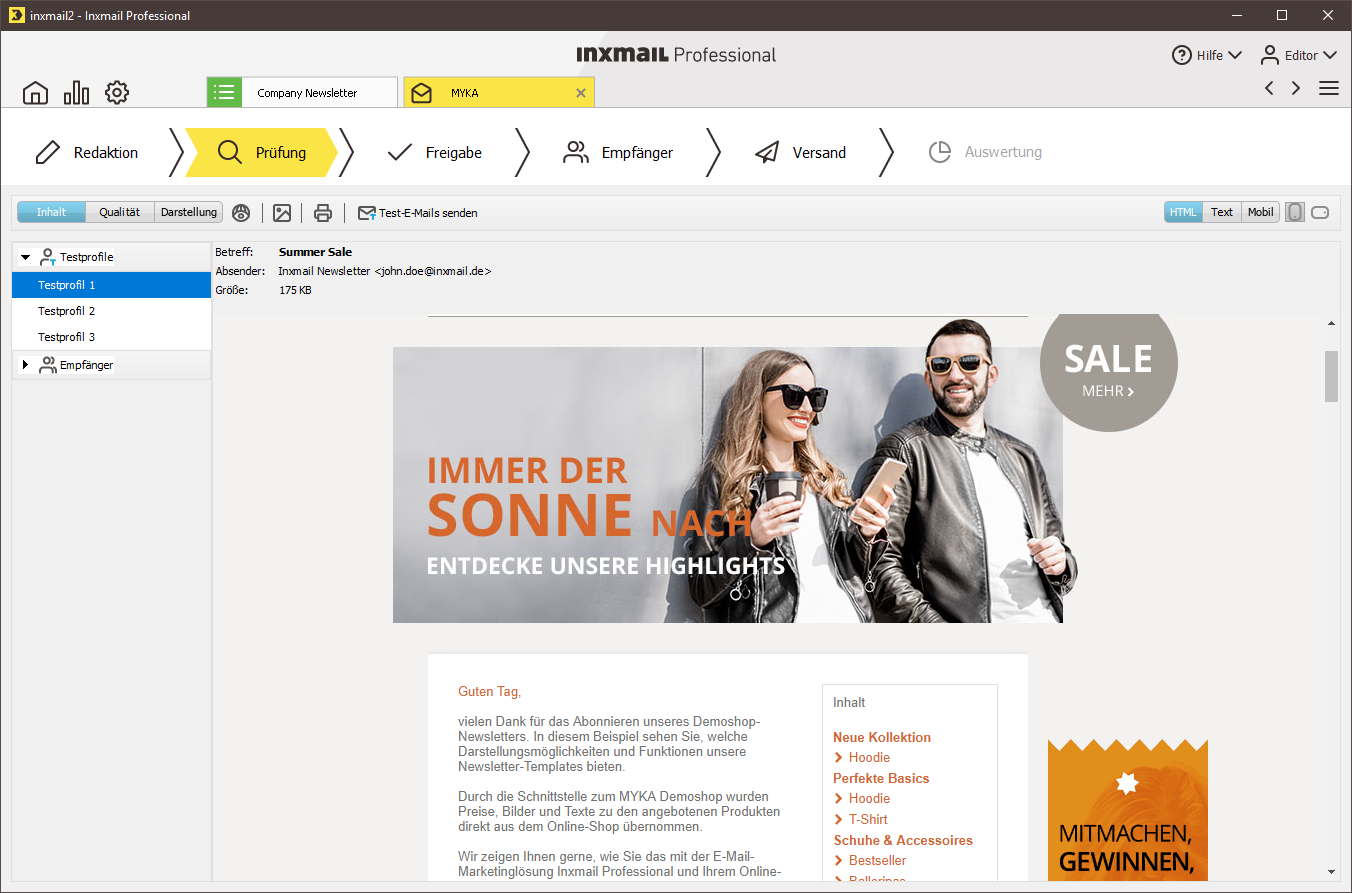Click Test-E-Mails senden
Image resolution: width=1352 pixels, height=893 pixels.
418,213
